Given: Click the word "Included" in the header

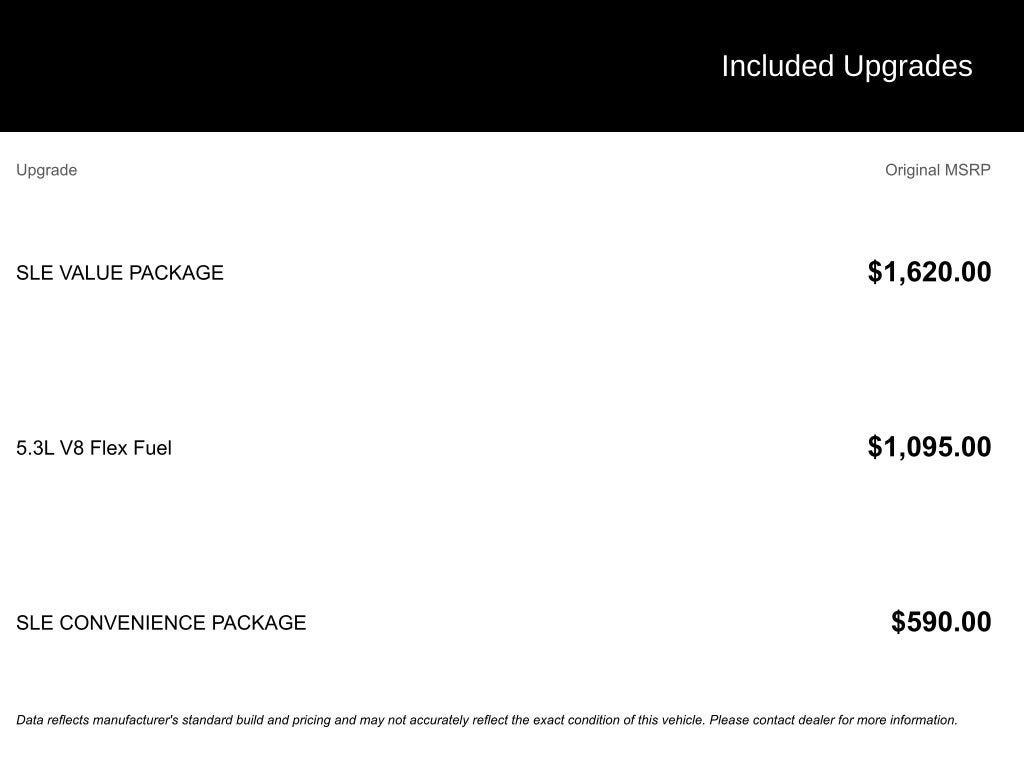Looking at the screenshot, I should click(777, 67).
